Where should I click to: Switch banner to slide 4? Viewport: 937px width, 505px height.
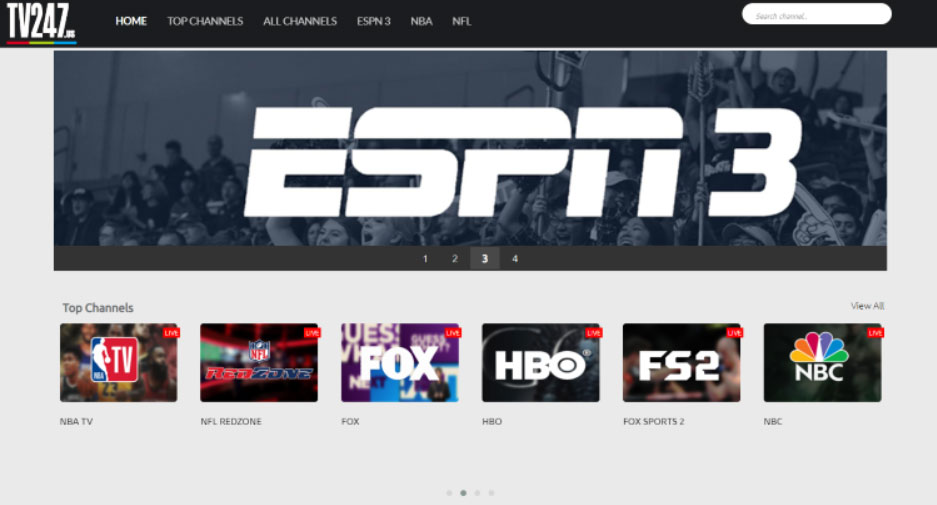point(515,259)
